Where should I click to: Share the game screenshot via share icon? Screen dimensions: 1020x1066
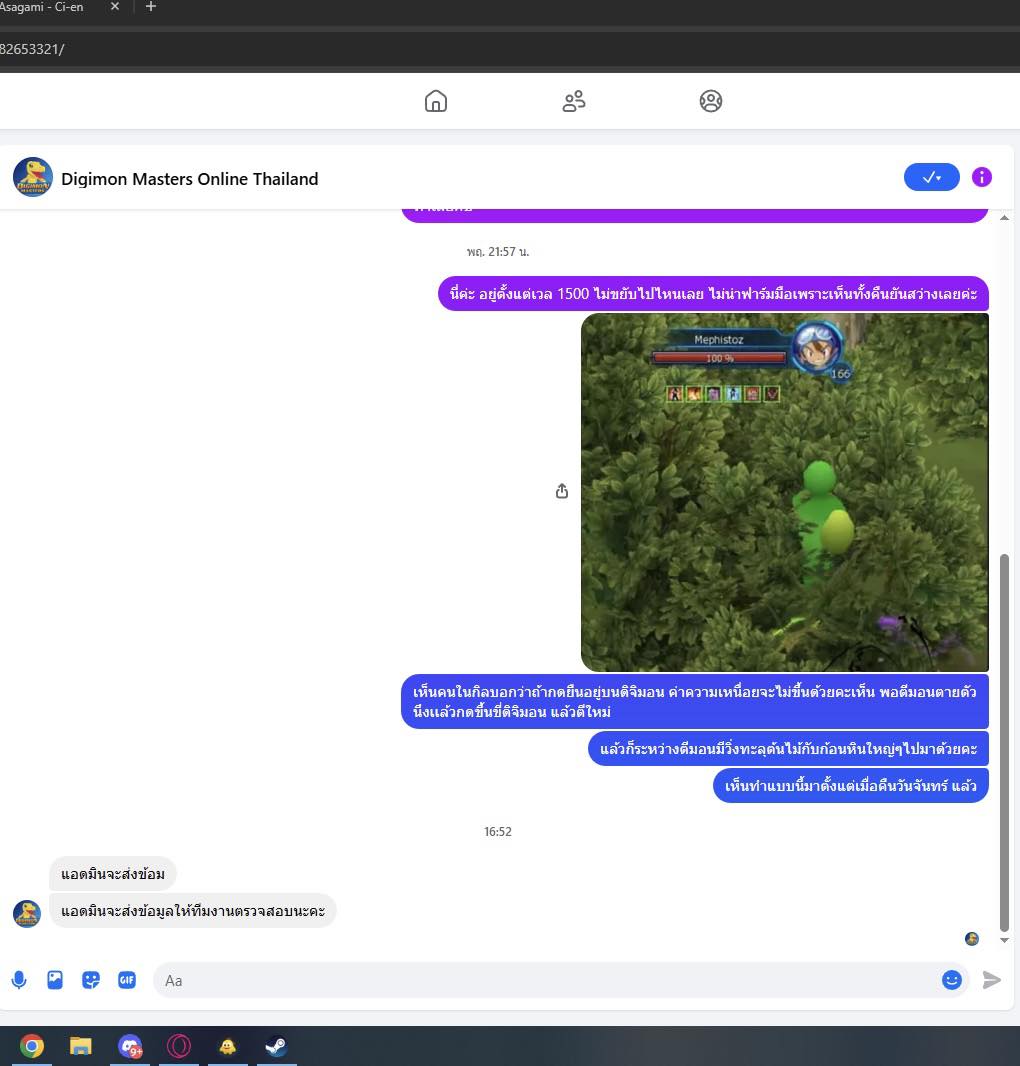562,491
